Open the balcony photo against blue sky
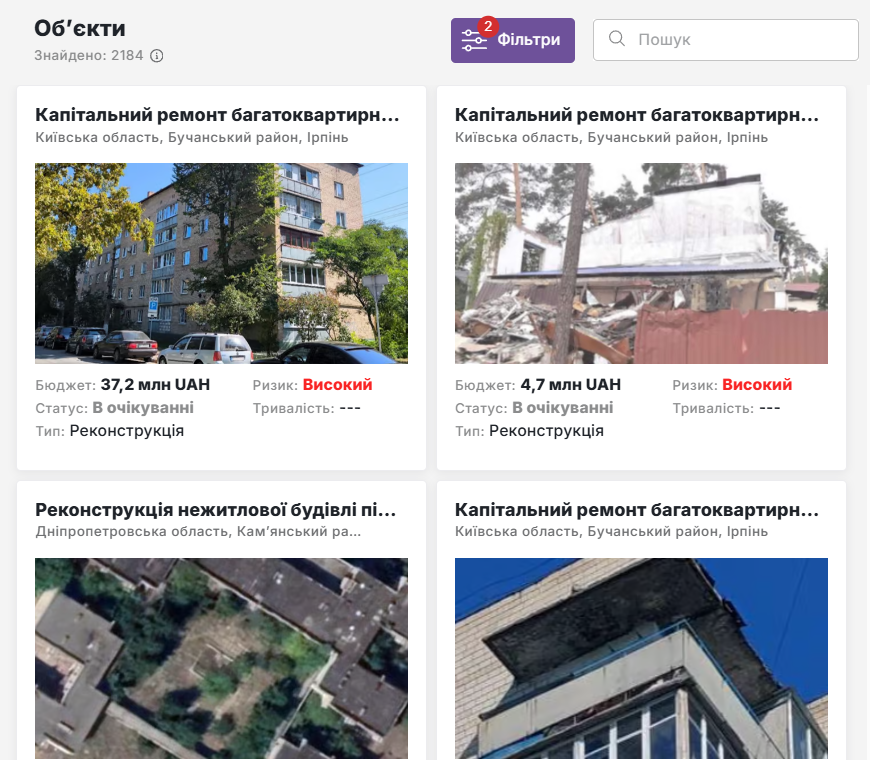The height and width of the screenshot is (760, 870). (x=641, y=658)
